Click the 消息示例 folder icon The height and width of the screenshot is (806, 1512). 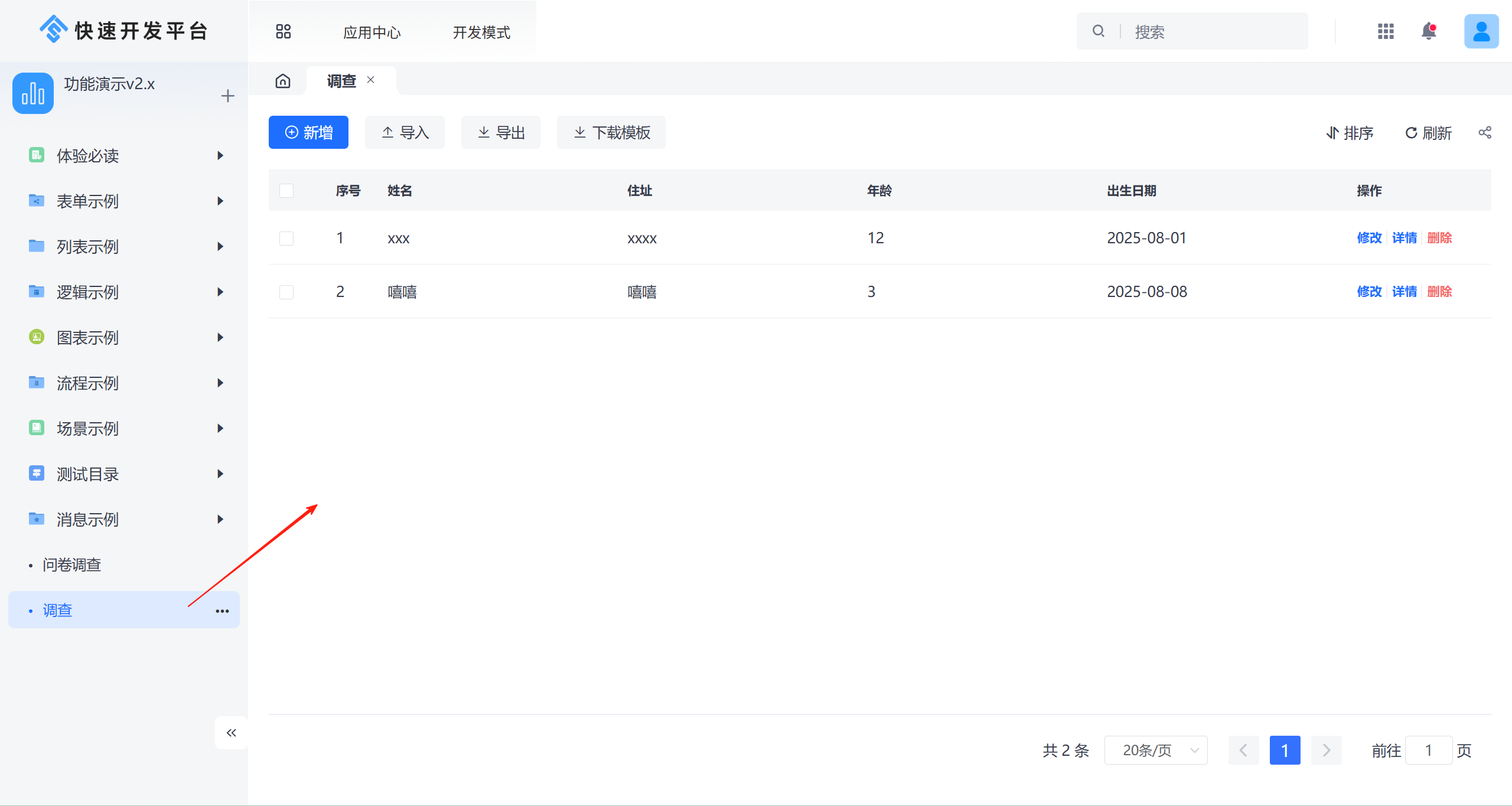coord(37,519)
